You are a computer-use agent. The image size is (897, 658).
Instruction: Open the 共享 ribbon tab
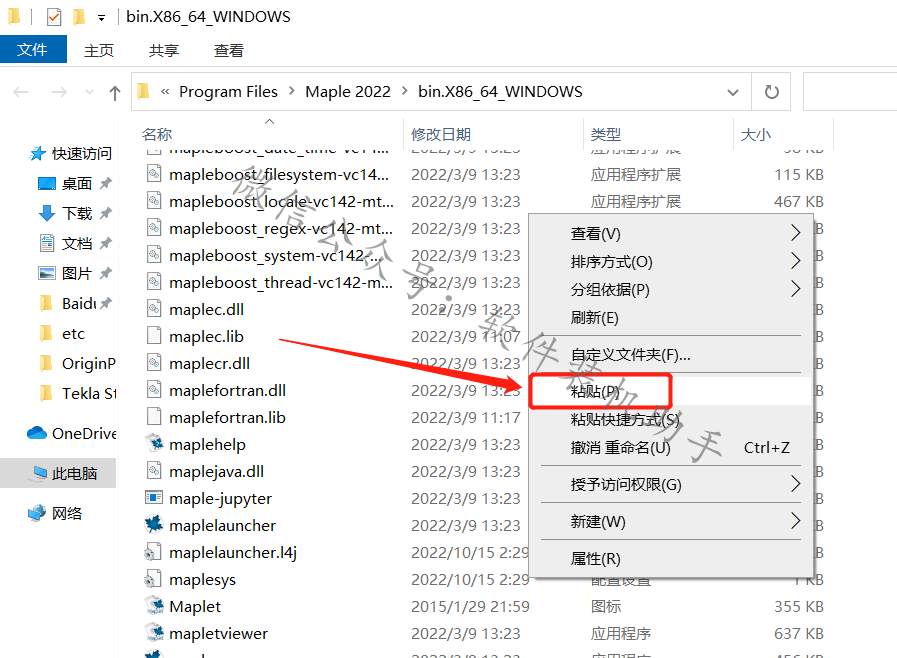pos(164,50)
